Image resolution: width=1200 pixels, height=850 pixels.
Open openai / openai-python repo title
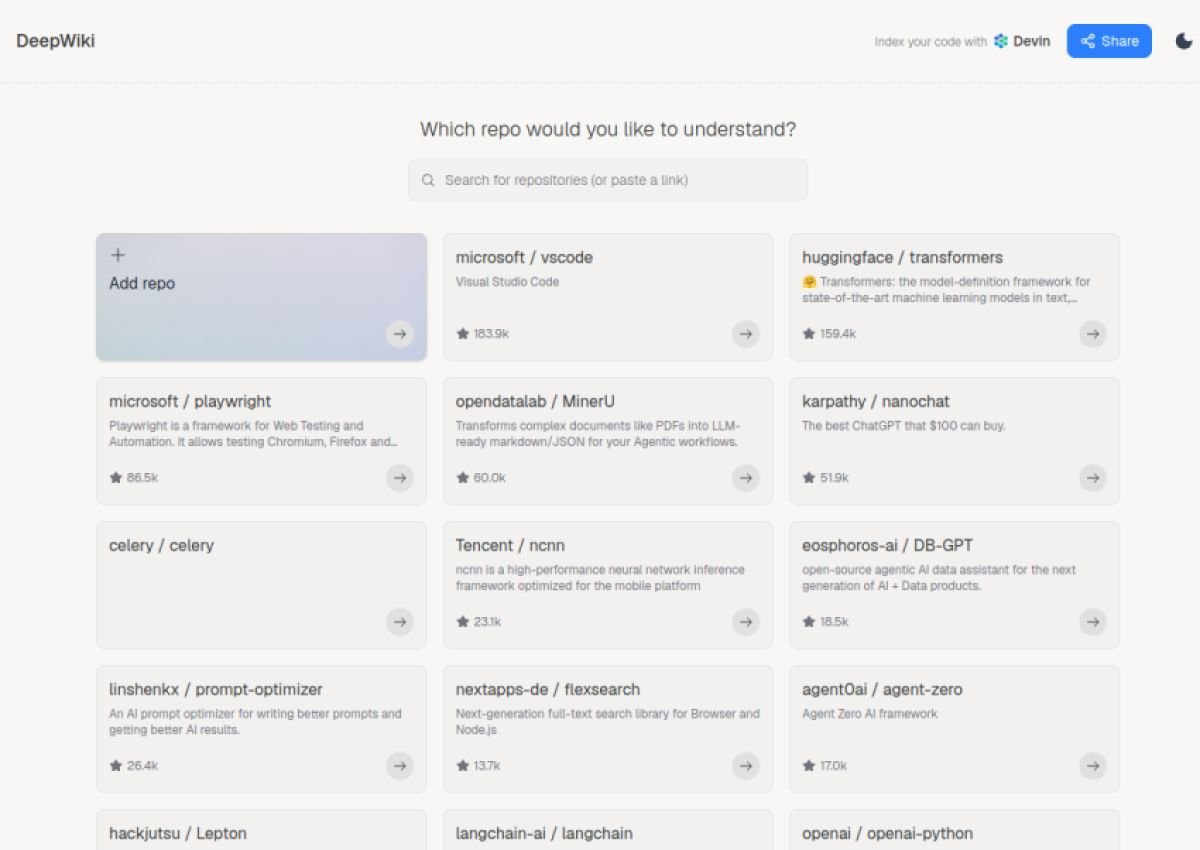click(887, 833)
